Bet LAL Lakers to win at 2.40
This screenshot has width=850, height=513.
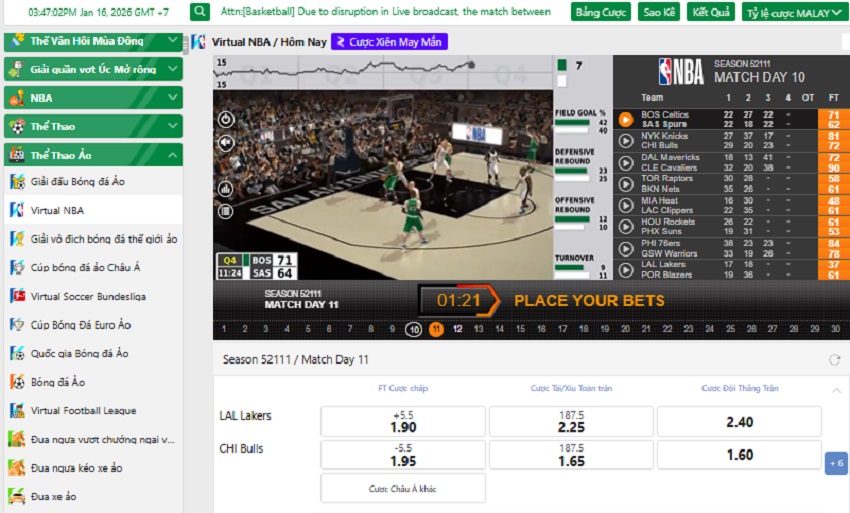tap(739, 421)
